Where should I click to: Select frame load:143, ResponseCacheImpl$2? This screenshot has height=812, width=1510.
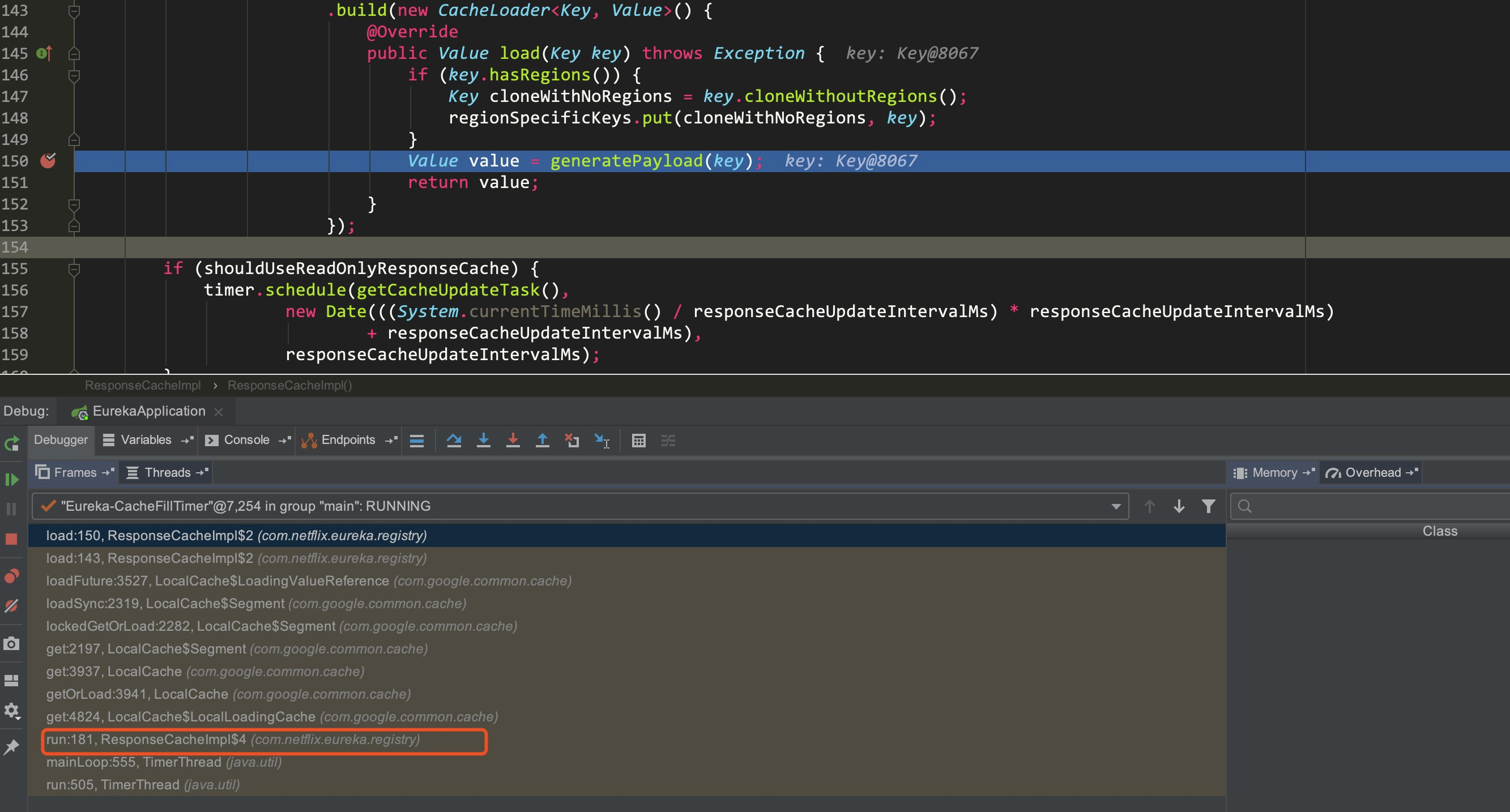[627, 558]
